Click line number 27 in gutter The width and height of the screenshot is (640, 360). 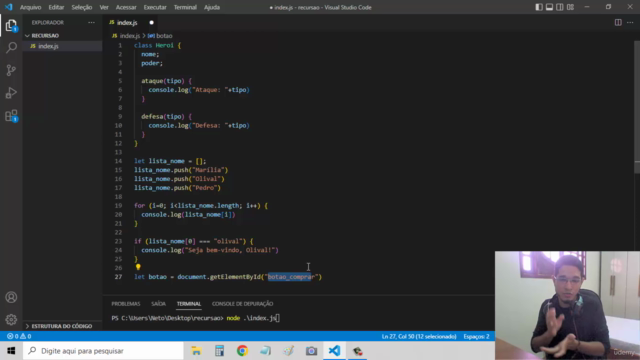tap(118, 277)
